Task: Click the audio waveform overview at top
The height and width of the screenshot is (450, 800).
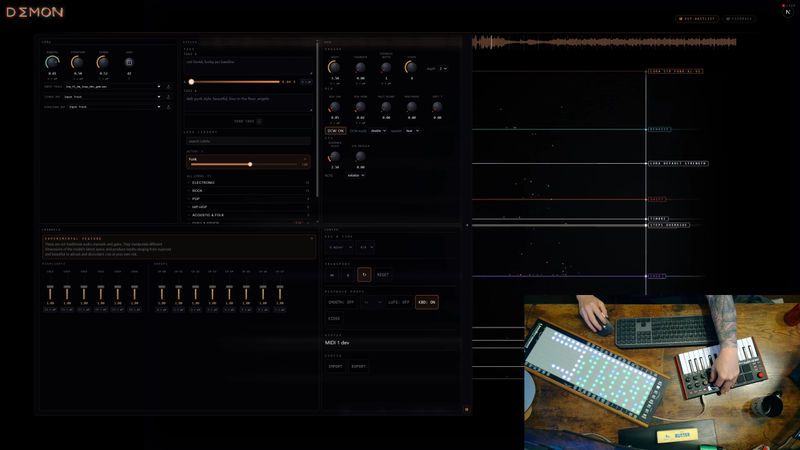Action: pyautogui.click(x=604, y=42)
